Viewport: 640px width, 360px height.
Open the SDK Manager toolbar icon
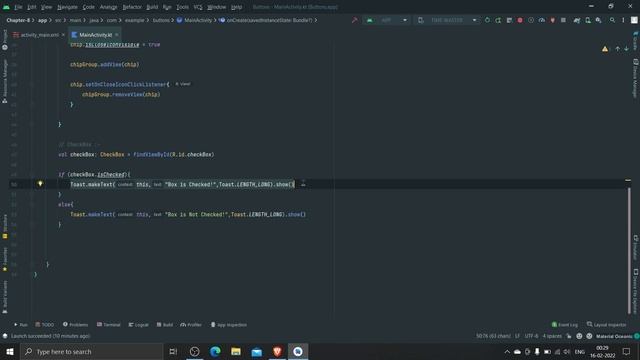(x=598, y=20)
